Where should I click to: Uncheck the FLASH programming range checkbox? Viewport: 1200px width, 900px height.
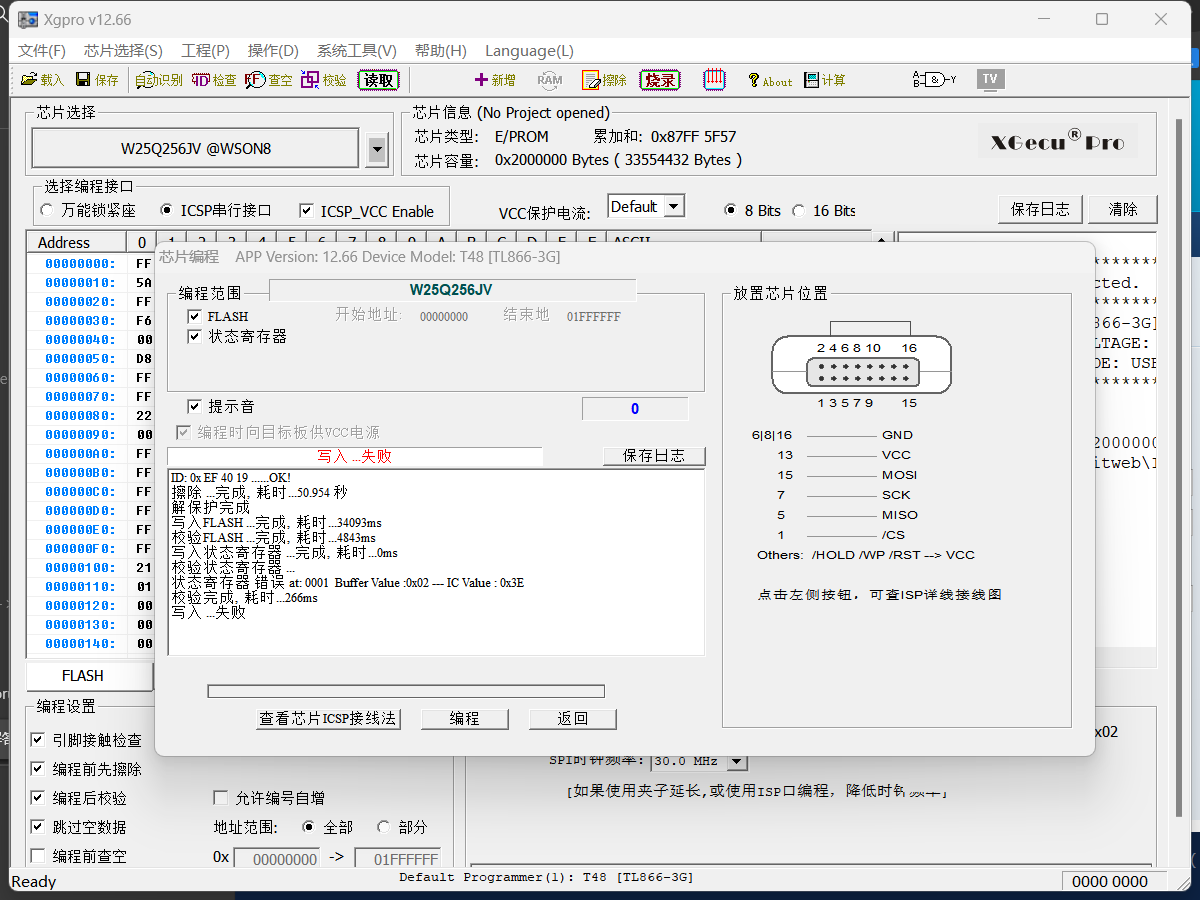tap(195, 316)
